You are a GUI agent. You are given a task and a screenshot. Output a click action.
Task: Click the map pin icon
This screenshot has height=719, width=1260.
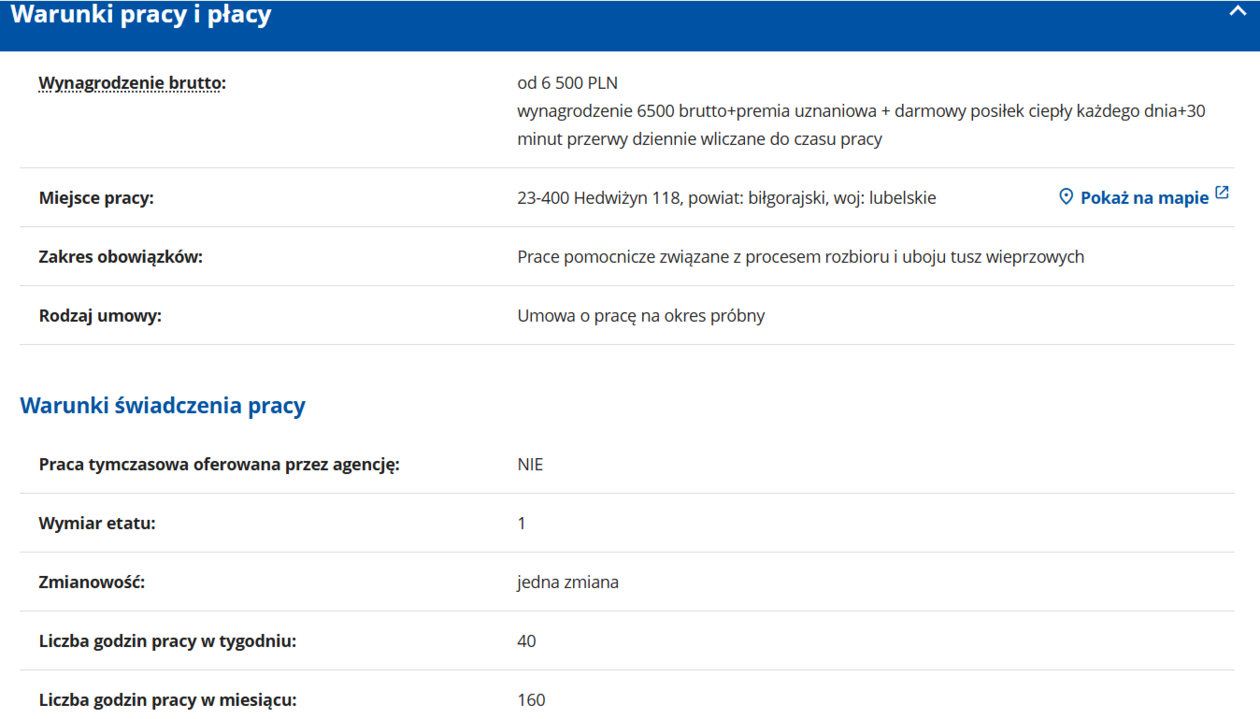coord(1066,197)
